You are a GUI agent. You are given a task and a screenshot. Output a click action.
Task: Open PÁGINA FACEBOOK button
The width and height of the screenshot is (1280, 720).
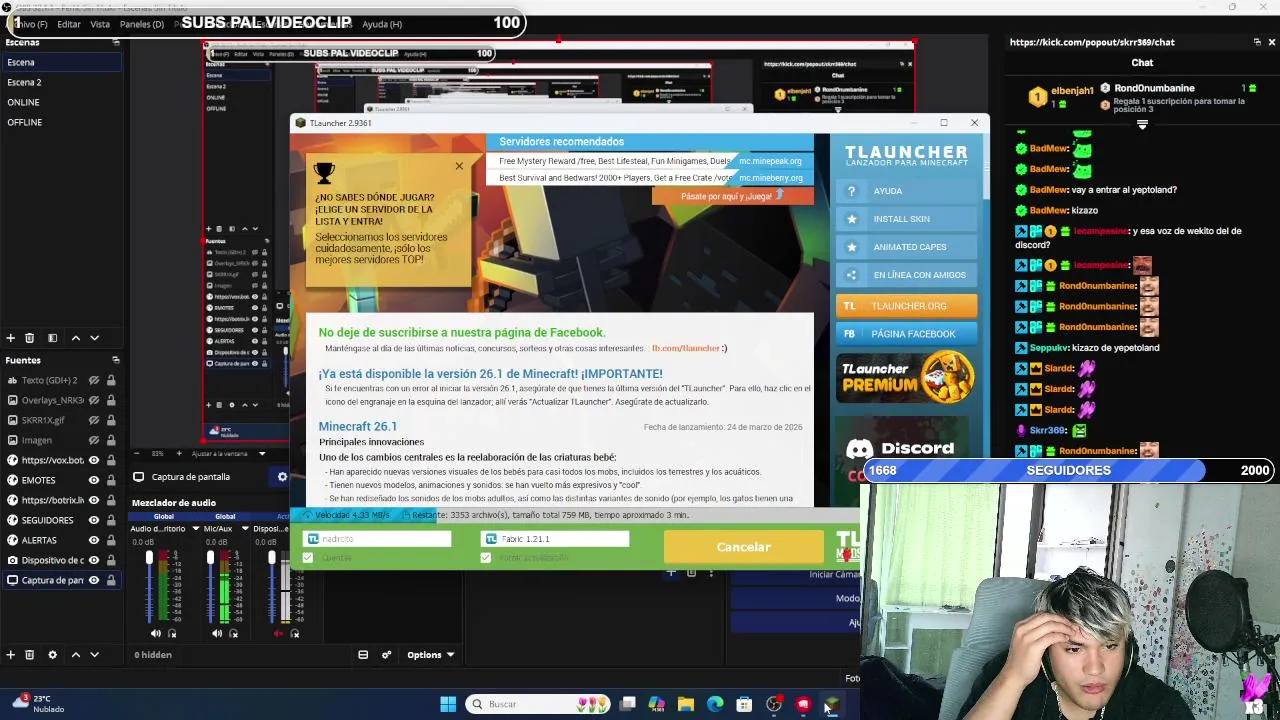point(907,334)
